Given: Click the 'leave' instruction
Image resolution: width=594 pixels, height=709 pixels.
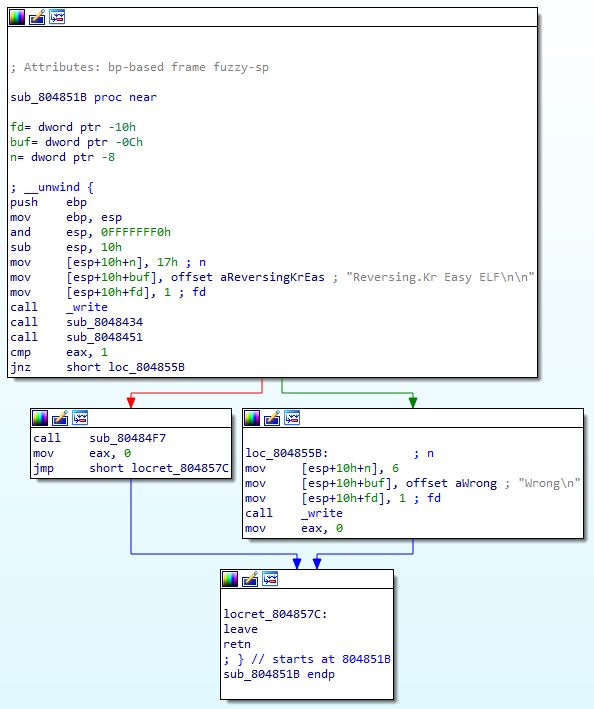Looking at the screenshot, I should [x=240, y=629].
